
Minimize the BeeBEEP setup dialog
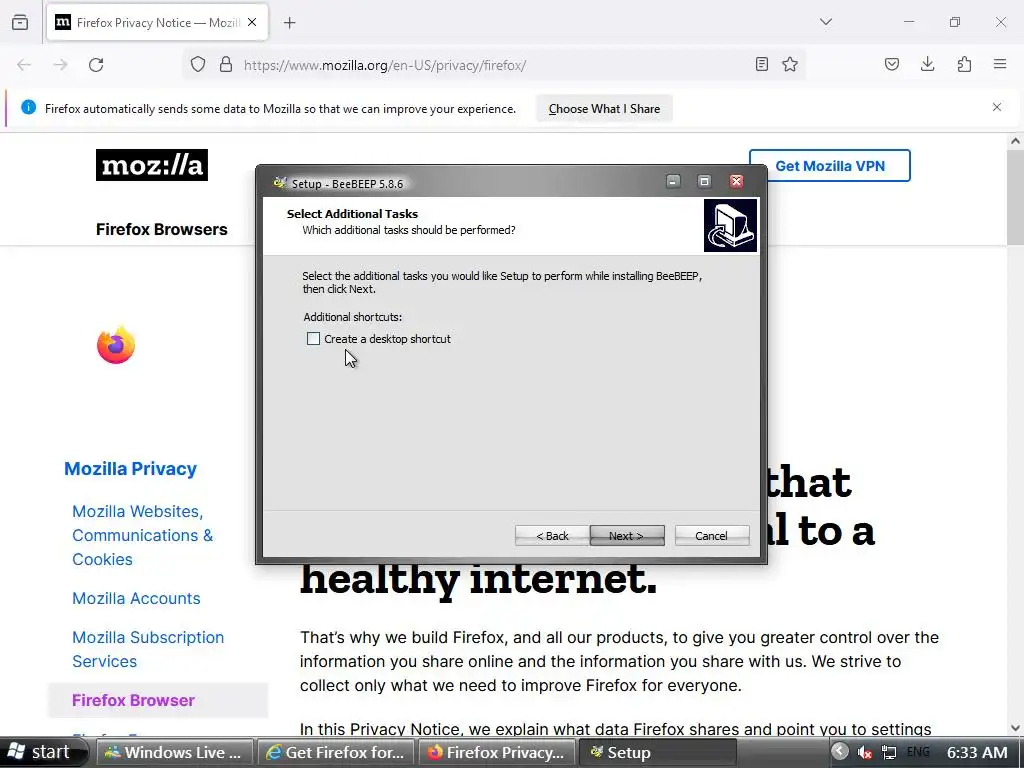click(x=673, y=181)
